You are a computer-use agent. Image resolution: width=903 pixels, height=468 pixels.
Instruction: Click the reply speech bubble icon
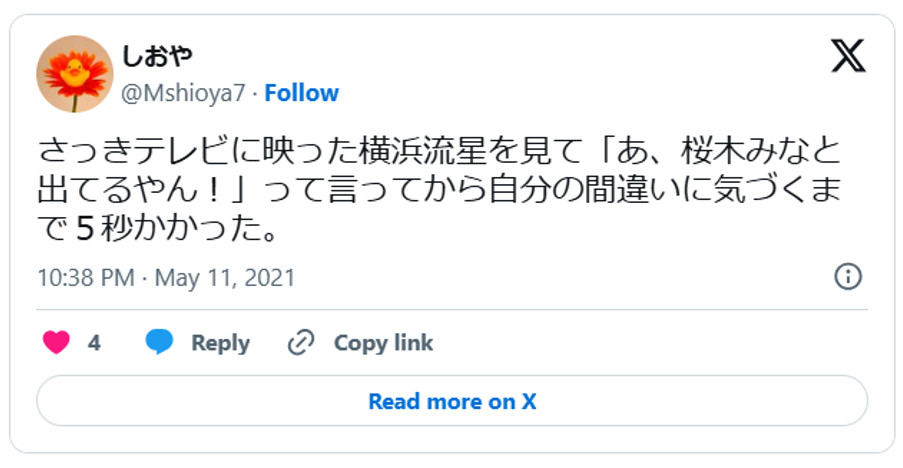(x=160, y=343)
